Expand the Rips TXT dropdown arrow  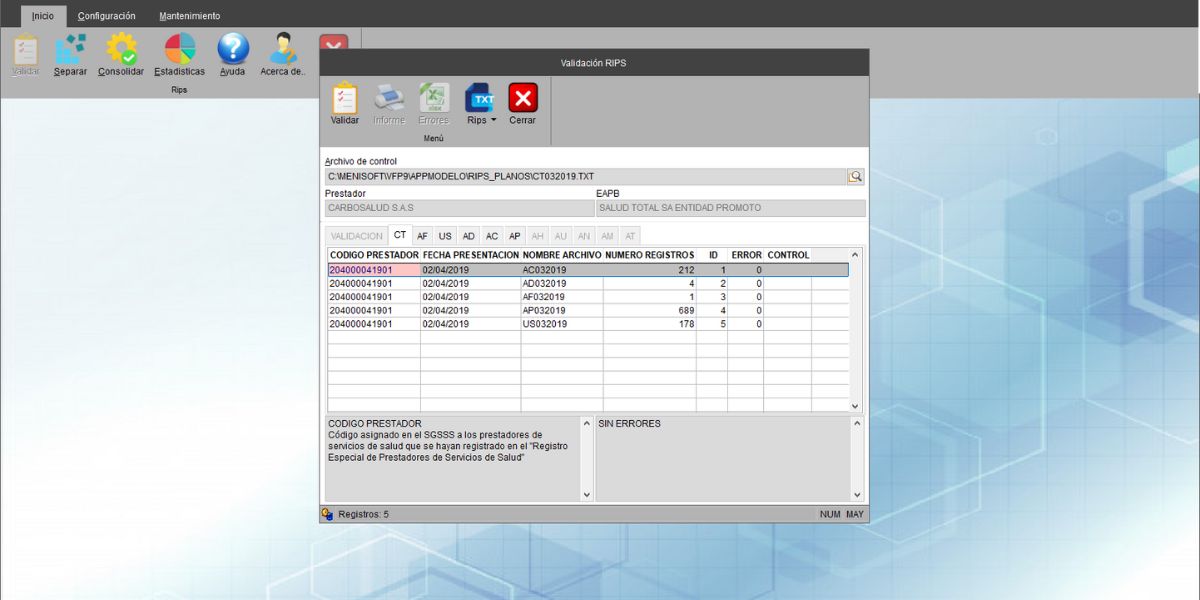pos(493,121)
